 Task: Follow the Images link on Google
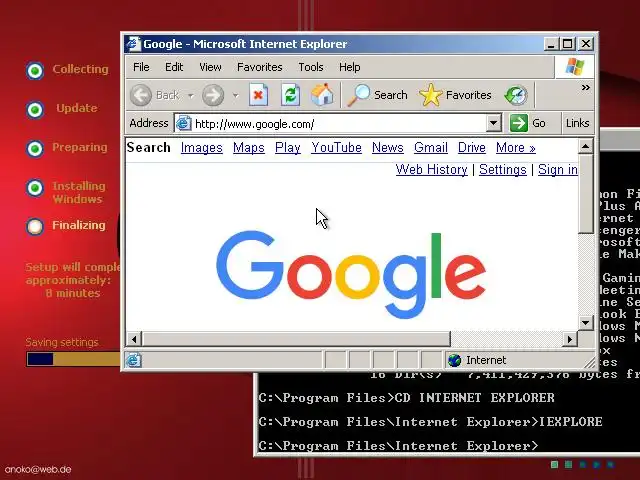point(202,147)
